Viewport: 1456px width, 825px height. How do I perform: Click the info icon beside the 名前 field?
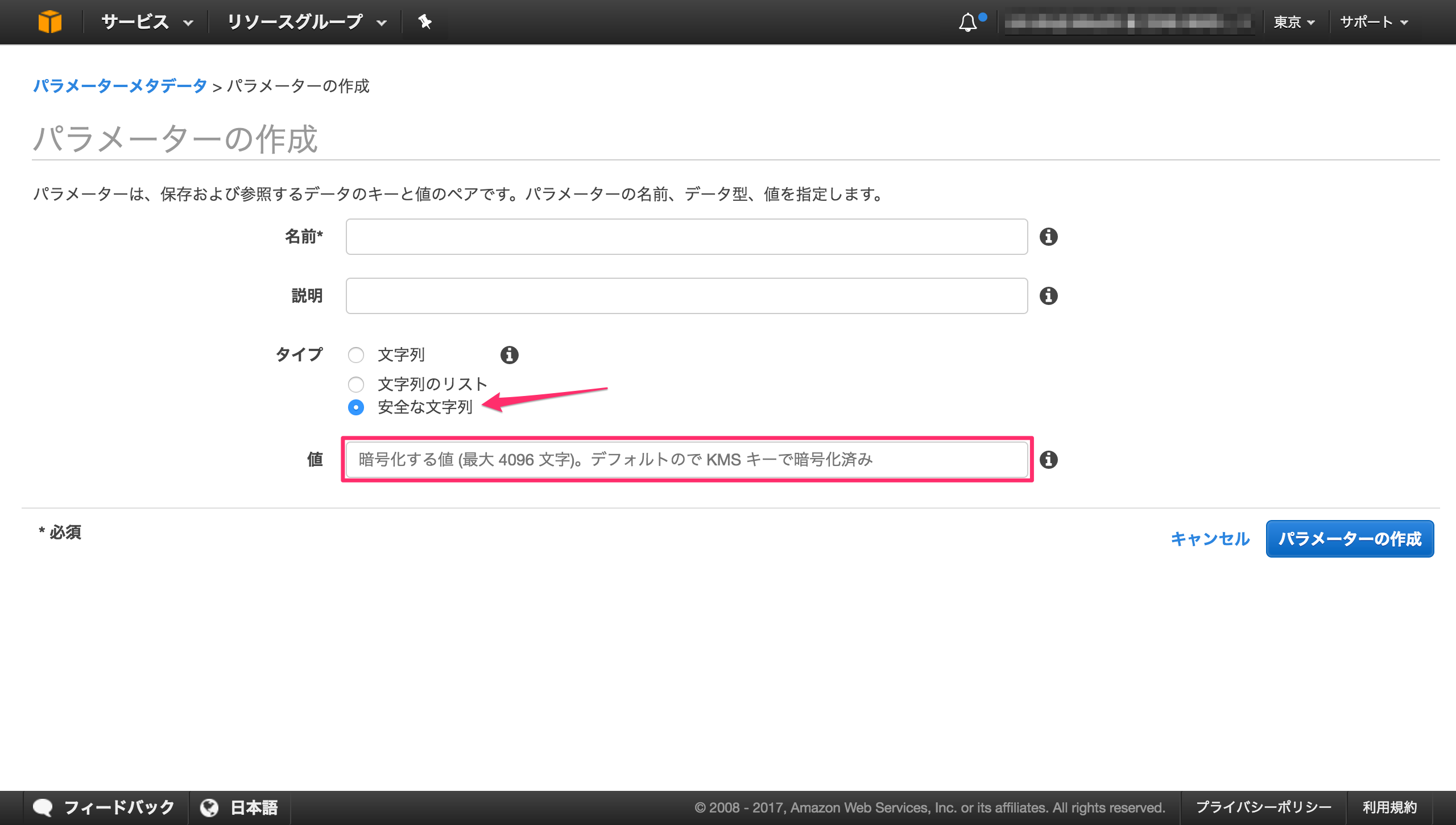(1049, 237)
